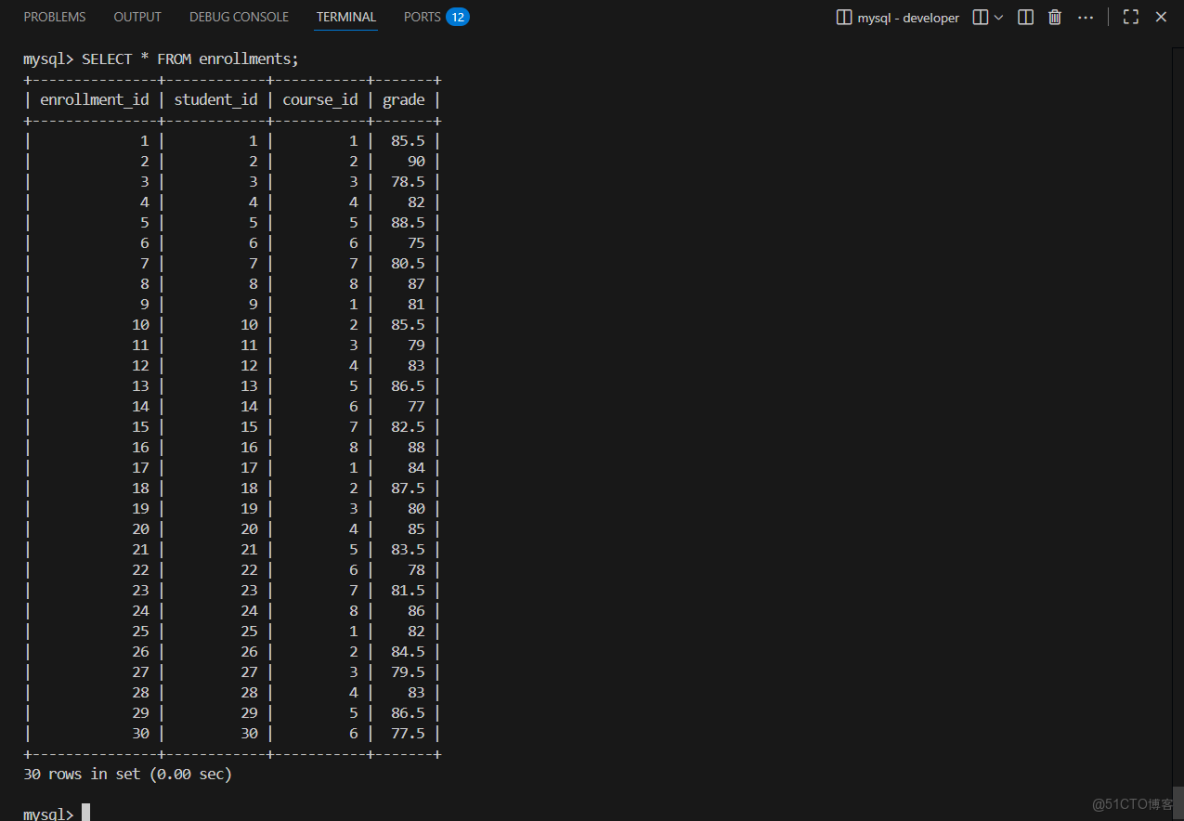Viewport: 1184px width, 821px height.
Task: Click grade value 79.5
Action: click(x=408, y=671)
